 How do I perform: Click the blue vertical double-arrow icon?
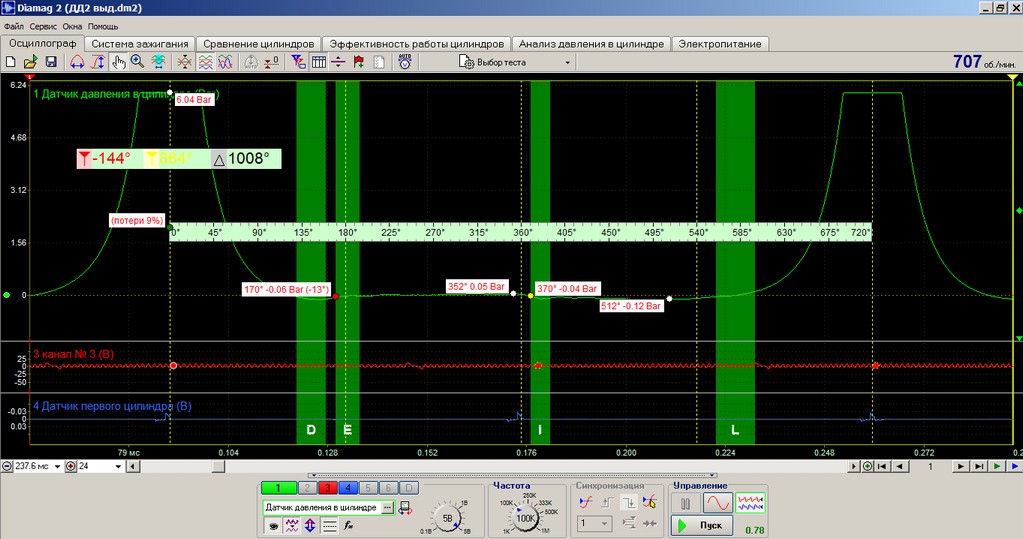(310, 525)
